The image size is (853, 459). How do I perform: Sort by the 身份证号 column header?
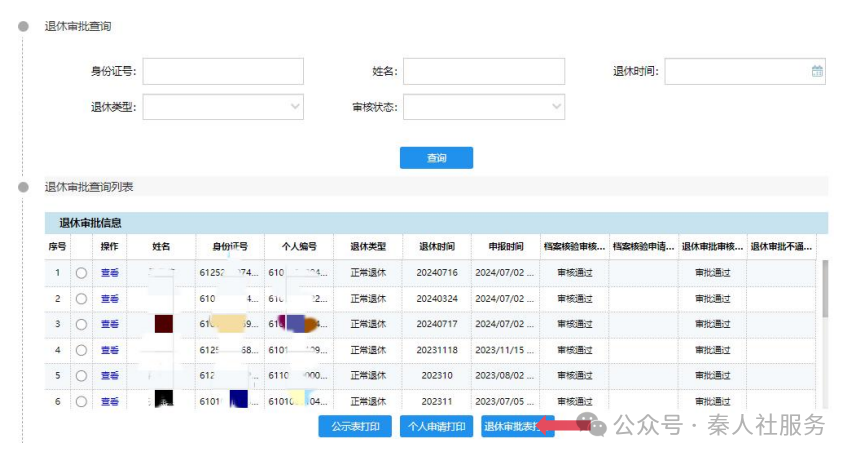(x=230, y=246)
